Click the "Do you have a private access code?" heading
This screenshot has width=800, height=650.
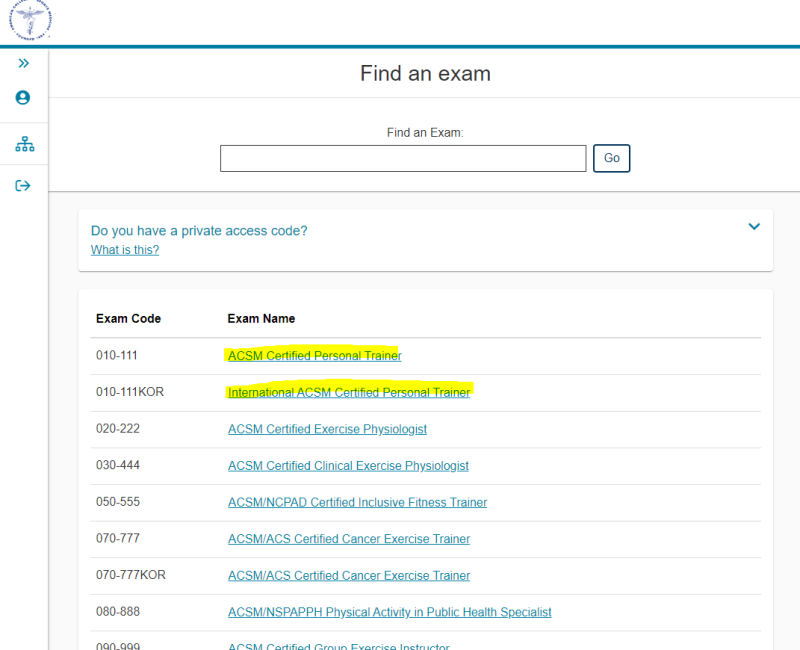pos(199,231)
